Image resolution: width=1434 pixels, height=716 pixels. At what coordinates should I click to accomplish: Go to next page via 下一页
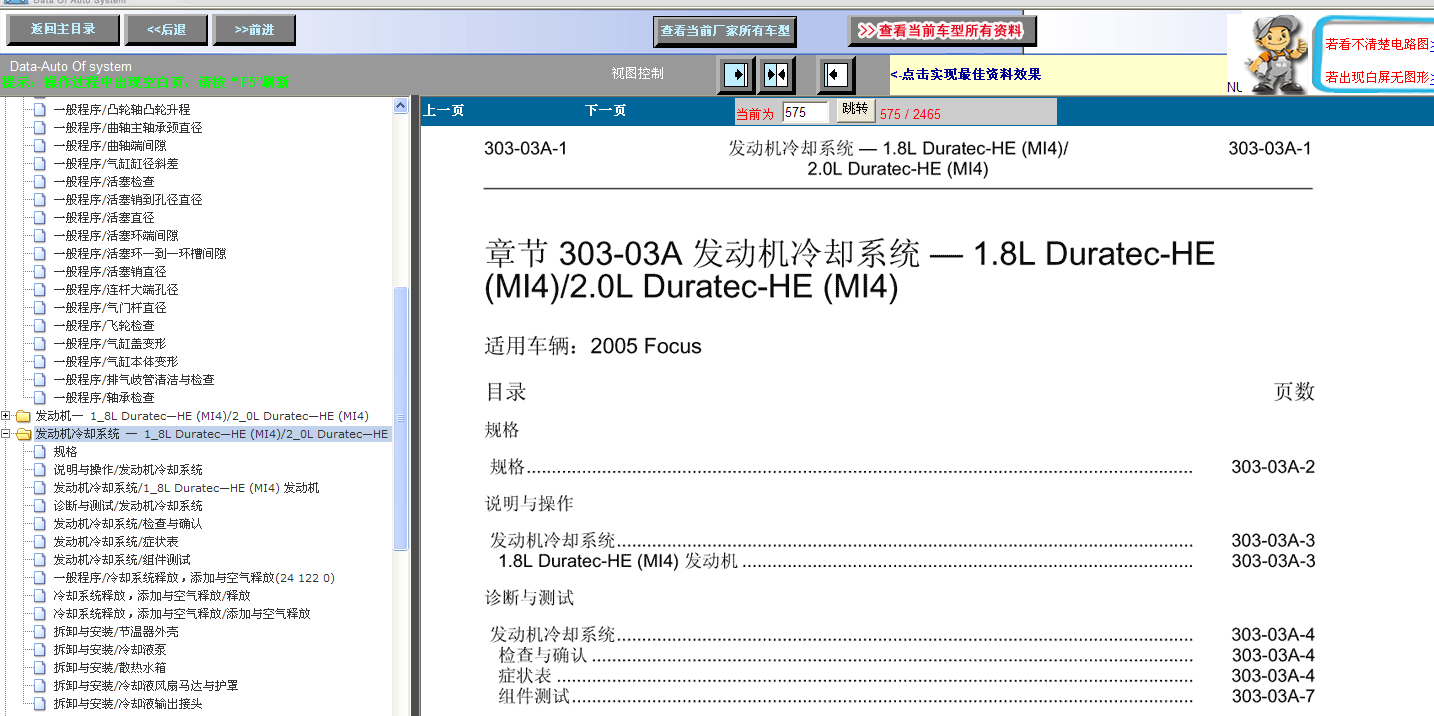(x=605, y=110)
